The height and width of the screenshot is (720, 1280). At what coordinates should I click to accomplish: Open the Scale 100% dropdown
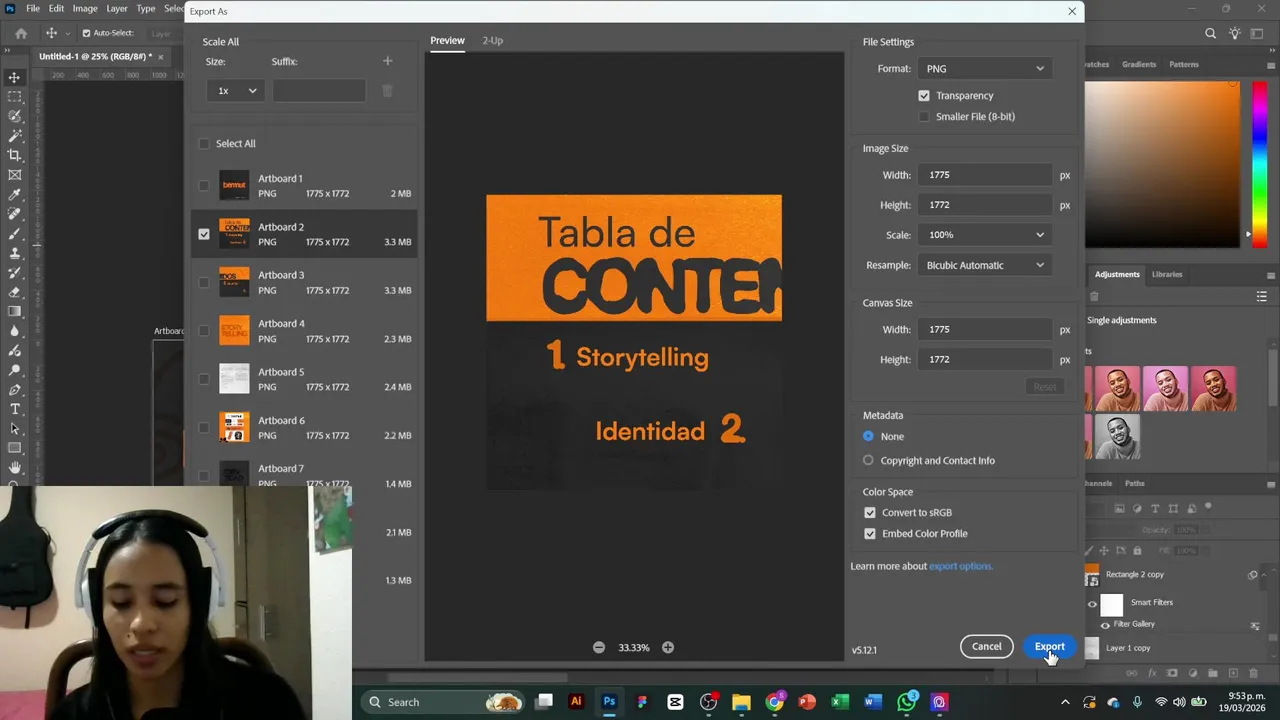985,235
